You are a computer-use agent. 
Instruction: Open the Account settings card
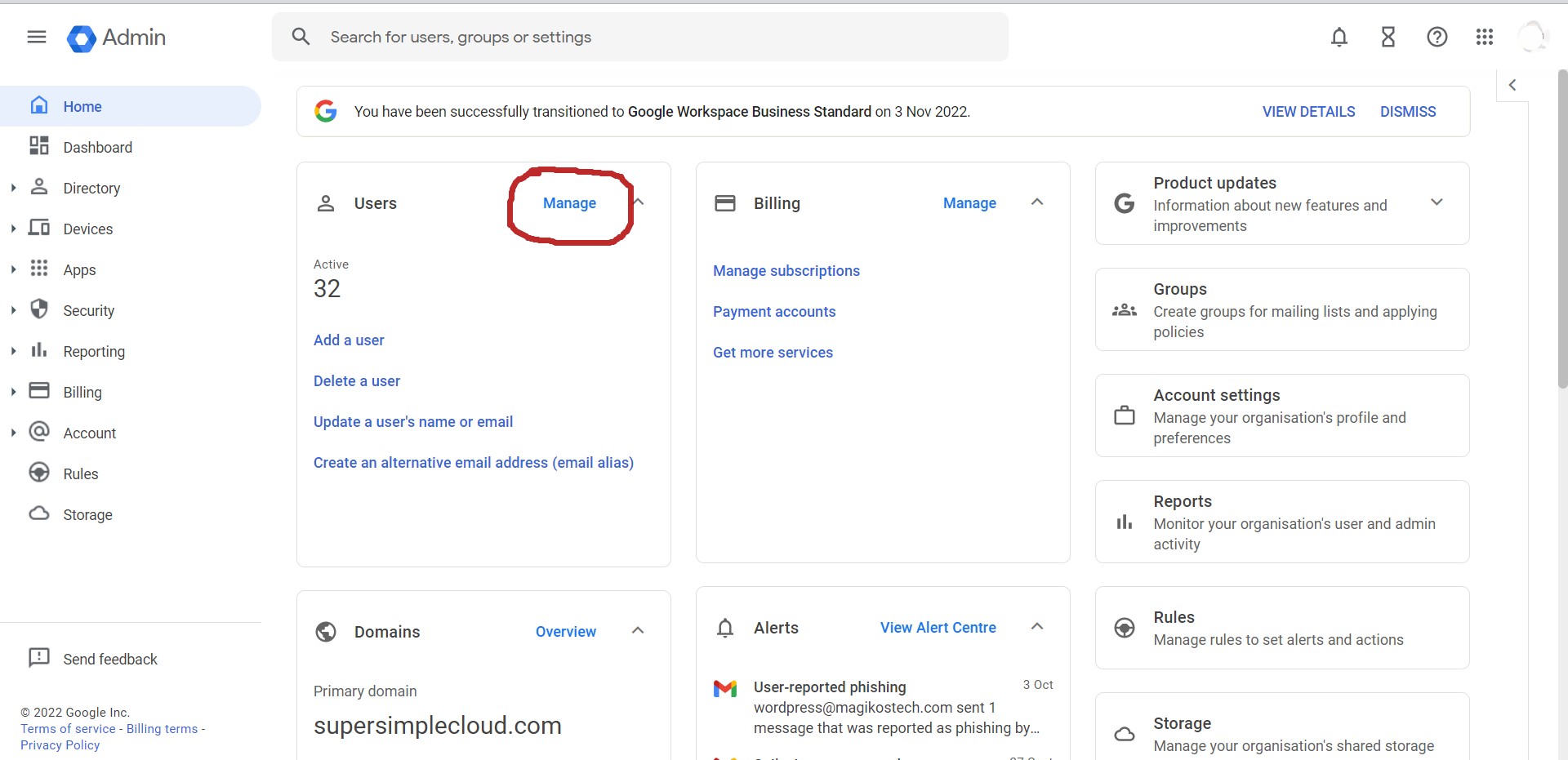(x=1282, y=416)
